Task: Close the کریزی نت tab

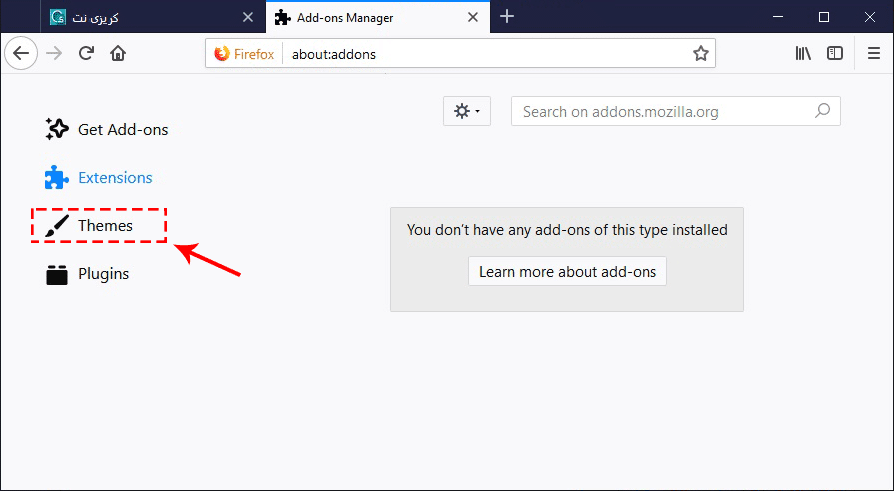Action: [x=247, y=17]
